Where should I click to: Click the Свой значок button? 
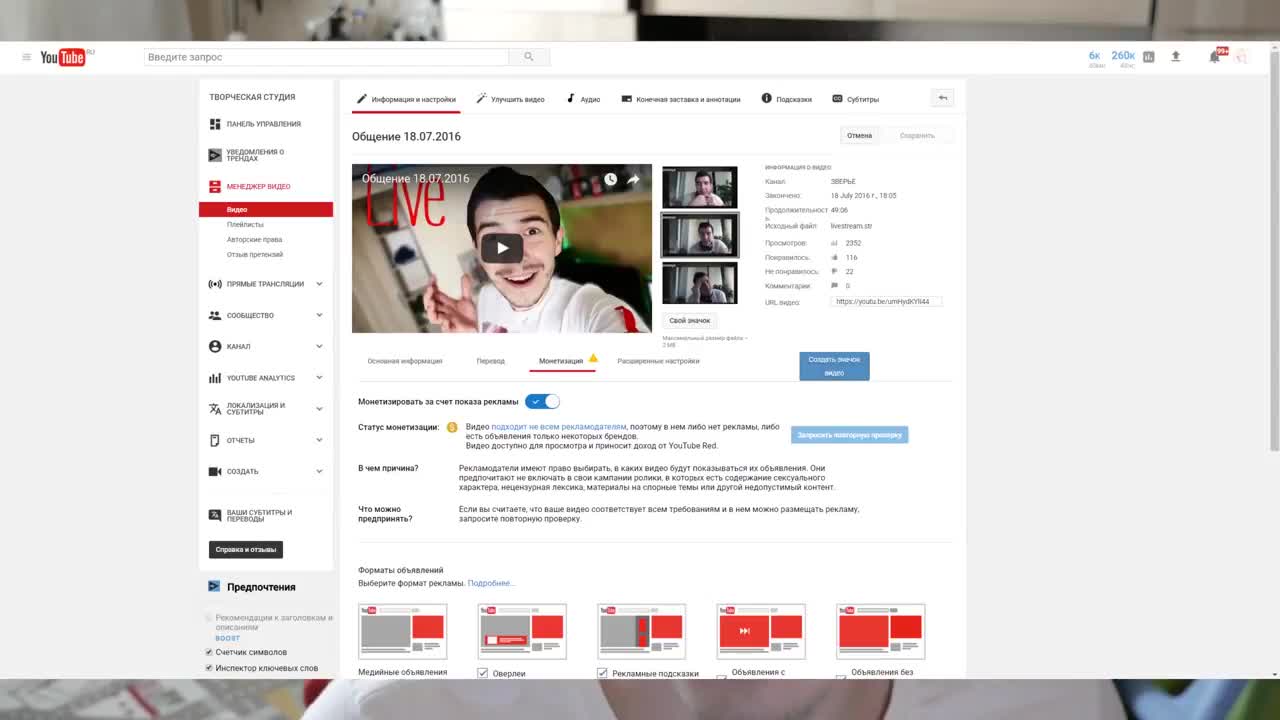[x=690, y=321]
